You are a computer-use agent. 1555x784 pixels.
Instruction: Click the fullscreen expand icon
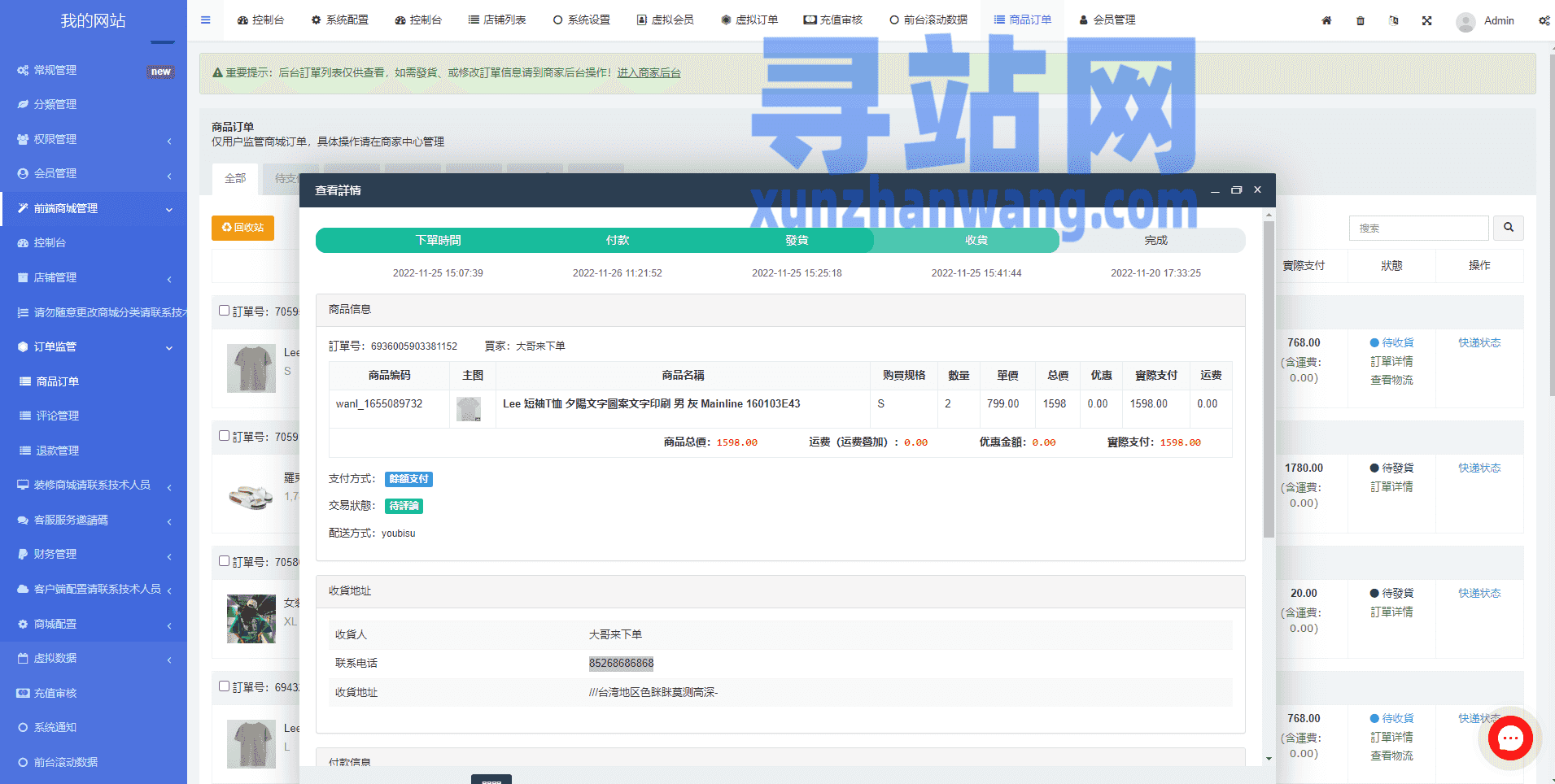pyautogui.click(x=1426, y=20)
